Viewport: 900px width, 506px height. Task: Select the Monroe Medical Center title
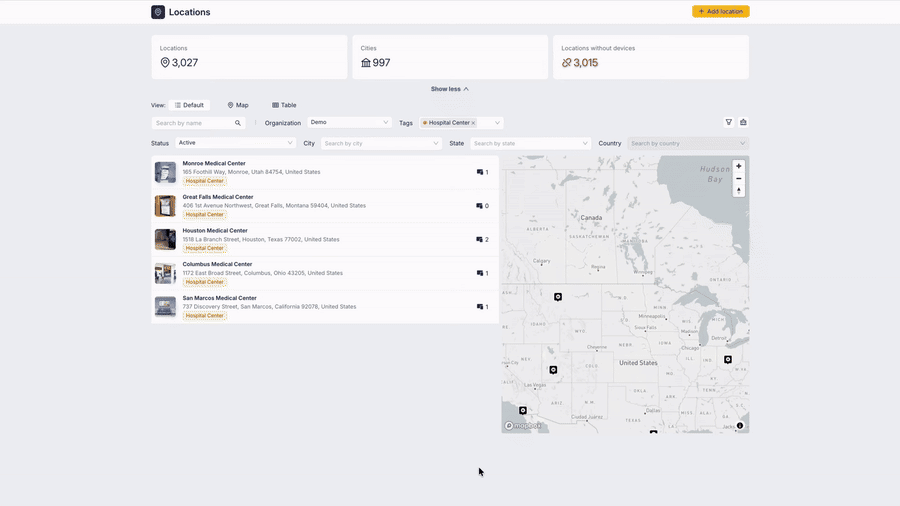point(214,164)
